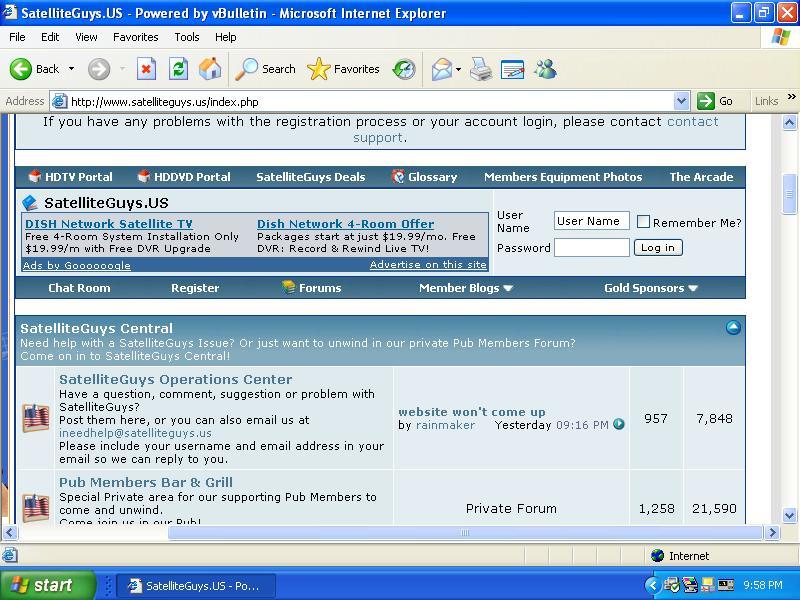This screenshot has width=800, height=600.
Task: Open Members Equipment Photos link
Action: [563, 177]
